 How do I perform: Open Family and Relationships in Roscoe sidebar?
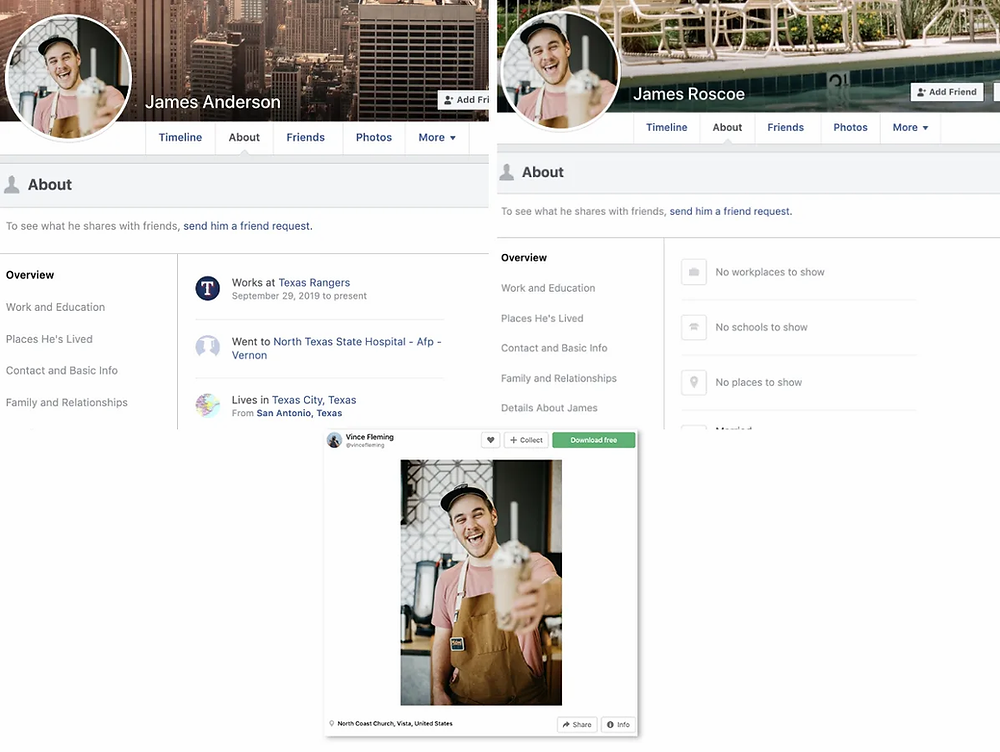559,378
